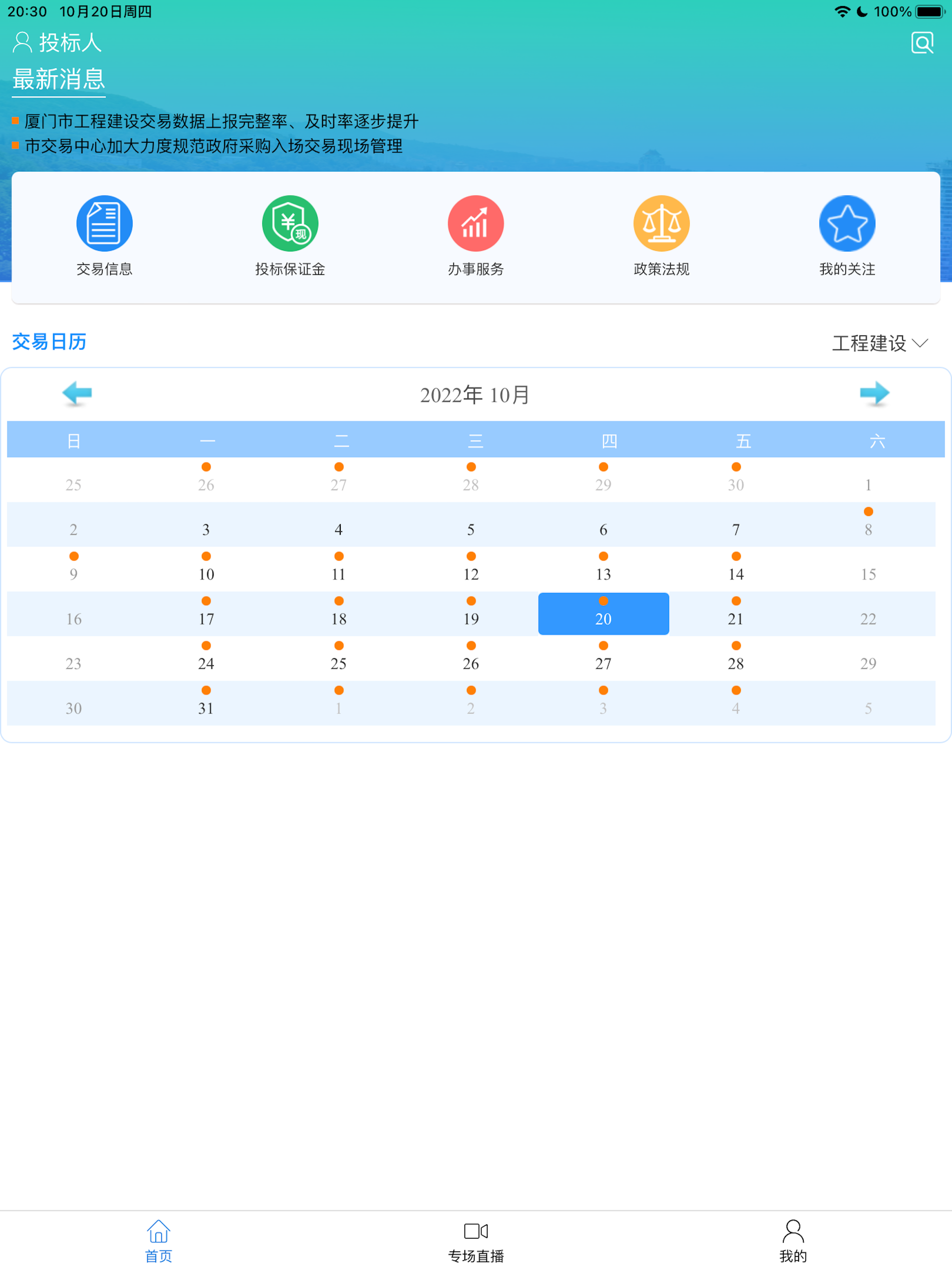Image resolution: width=952 pixels, height=1270 pixels.
Task: Select October 11 on calendar
Action: tap(339, 569)
